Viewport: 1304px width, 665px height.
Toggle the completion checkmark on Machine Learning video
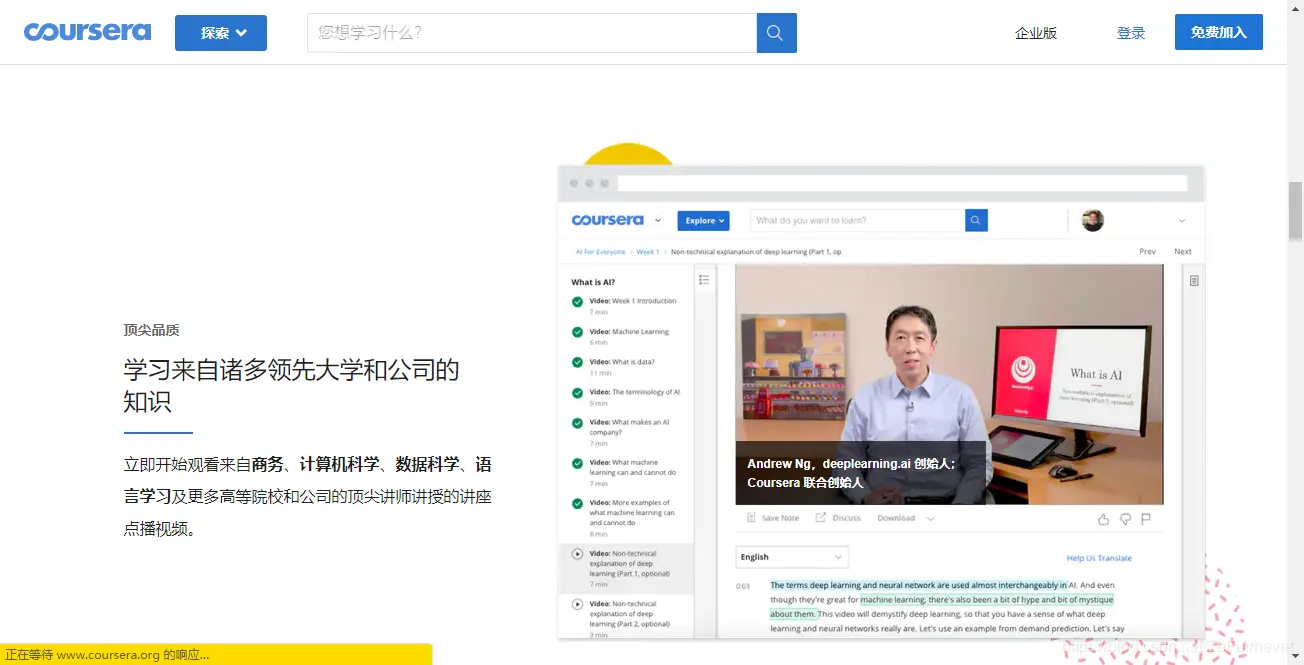click(576, 331)
